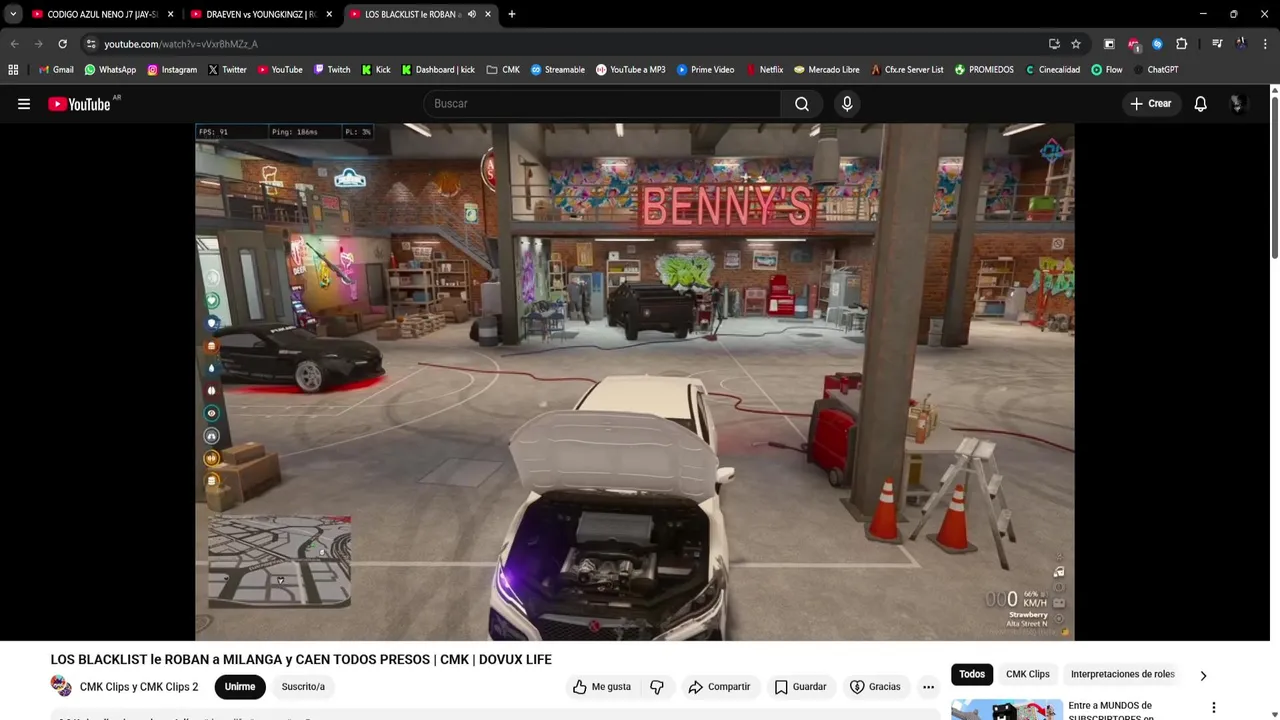Click the dislike thumbs-down button
The height and width of the screenshot is (720, 1280).
coord(657,687)
